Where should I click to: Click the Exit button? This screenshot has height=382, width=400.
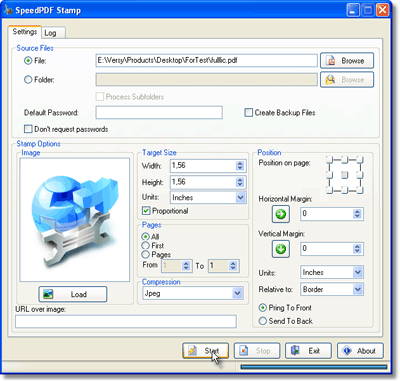coord(308,351)
